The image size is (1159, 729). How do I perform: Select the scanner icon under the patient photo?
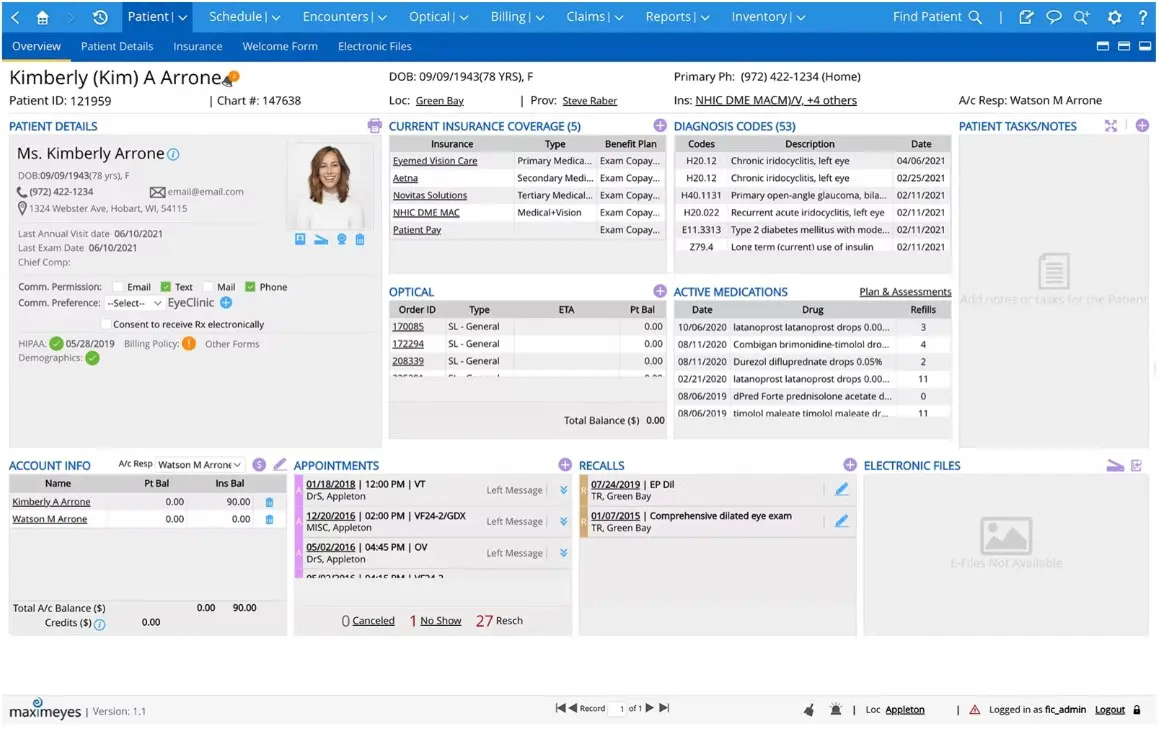coord(320,240)
